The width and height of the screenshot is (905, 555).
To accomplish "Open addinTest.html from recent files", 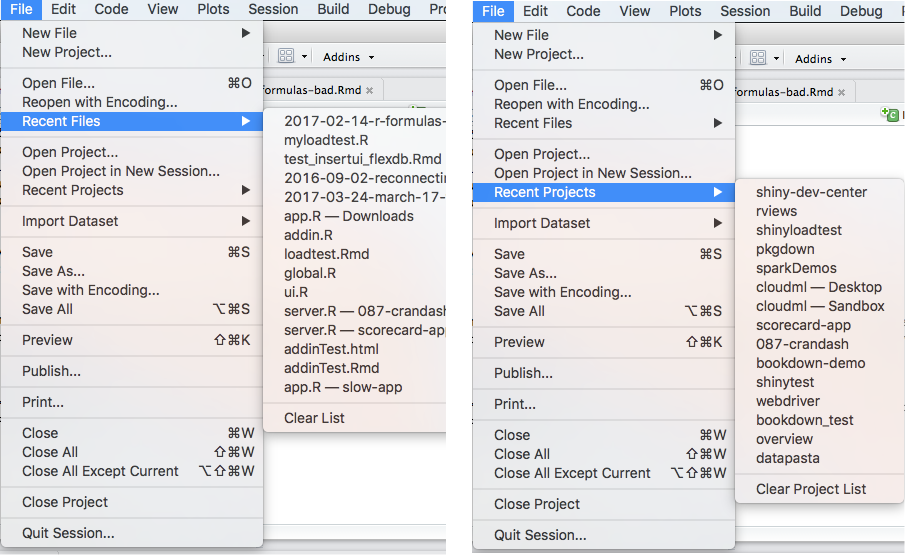I will click(331, 349).
